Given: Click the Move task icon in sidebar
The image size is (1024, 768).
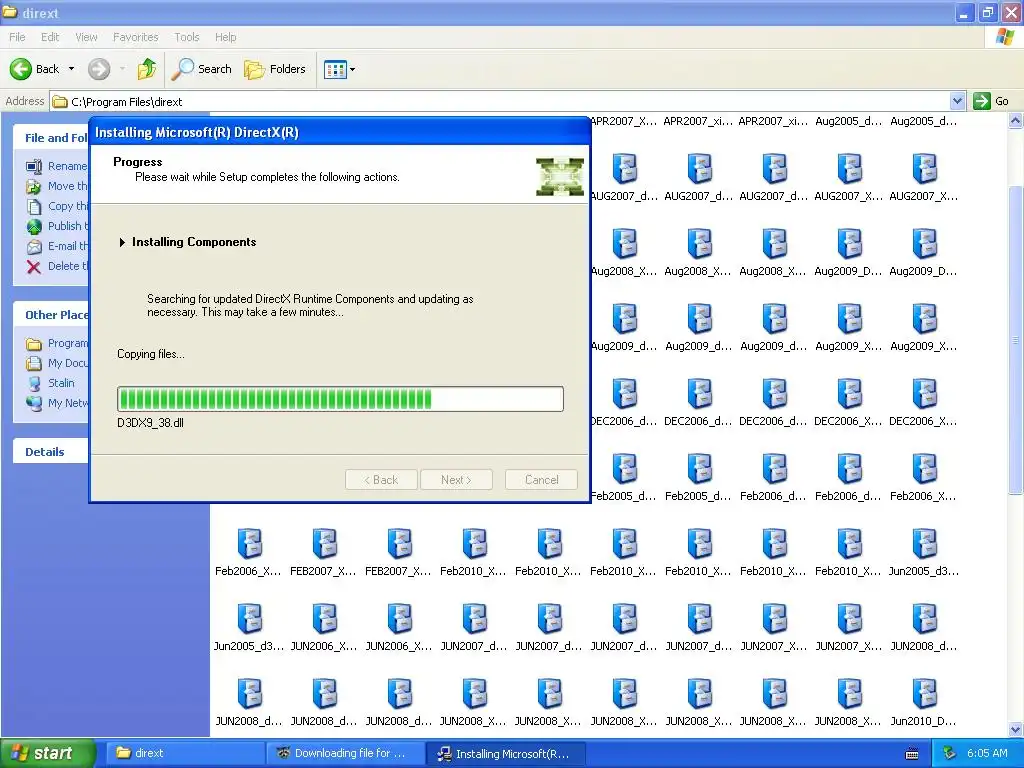Looking at the screenshot, I should [x=34, y=187].
